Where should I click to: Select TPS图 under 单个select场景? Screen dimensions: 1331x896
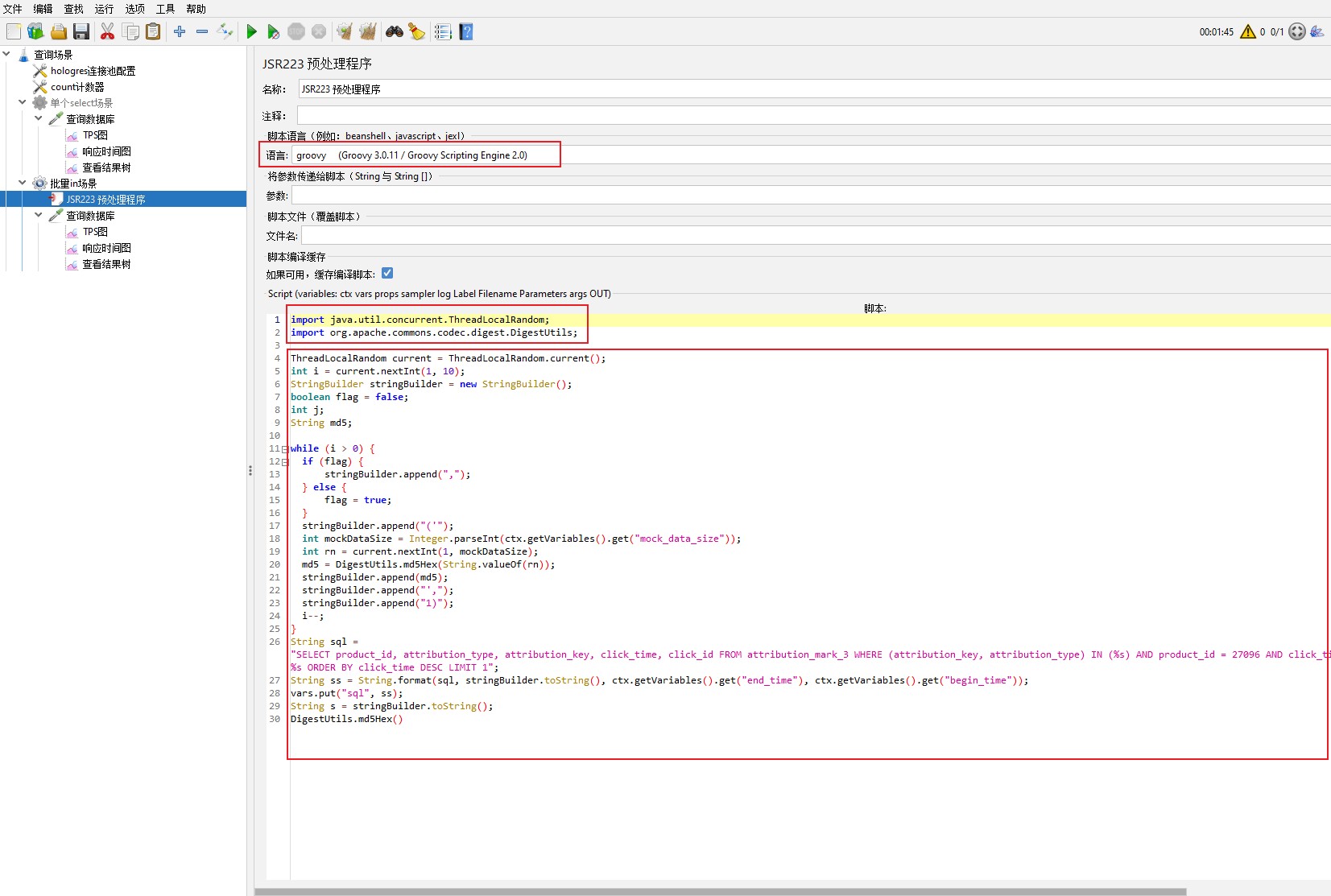coord(95,135)
